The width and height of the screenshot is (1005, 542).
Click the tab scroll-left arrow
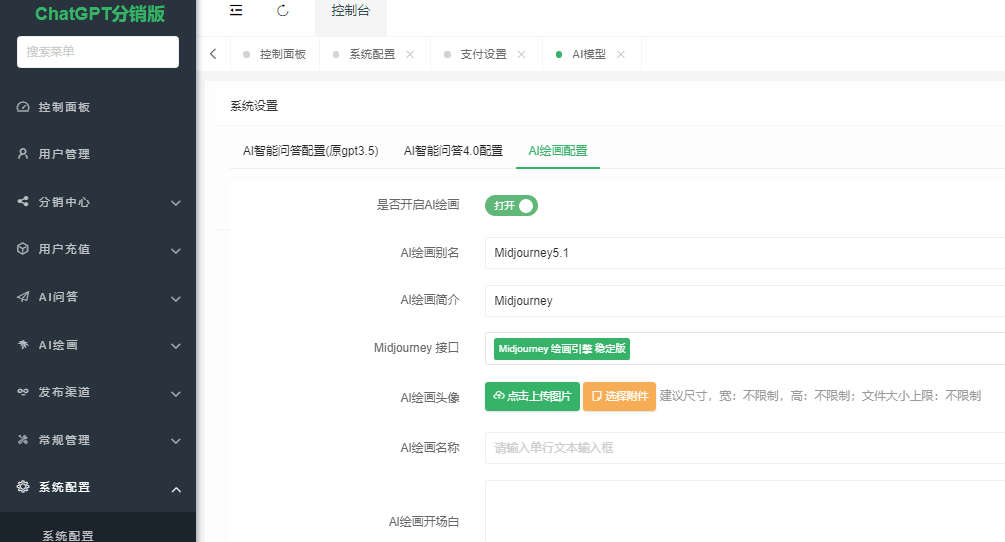[x=213, y=54]
